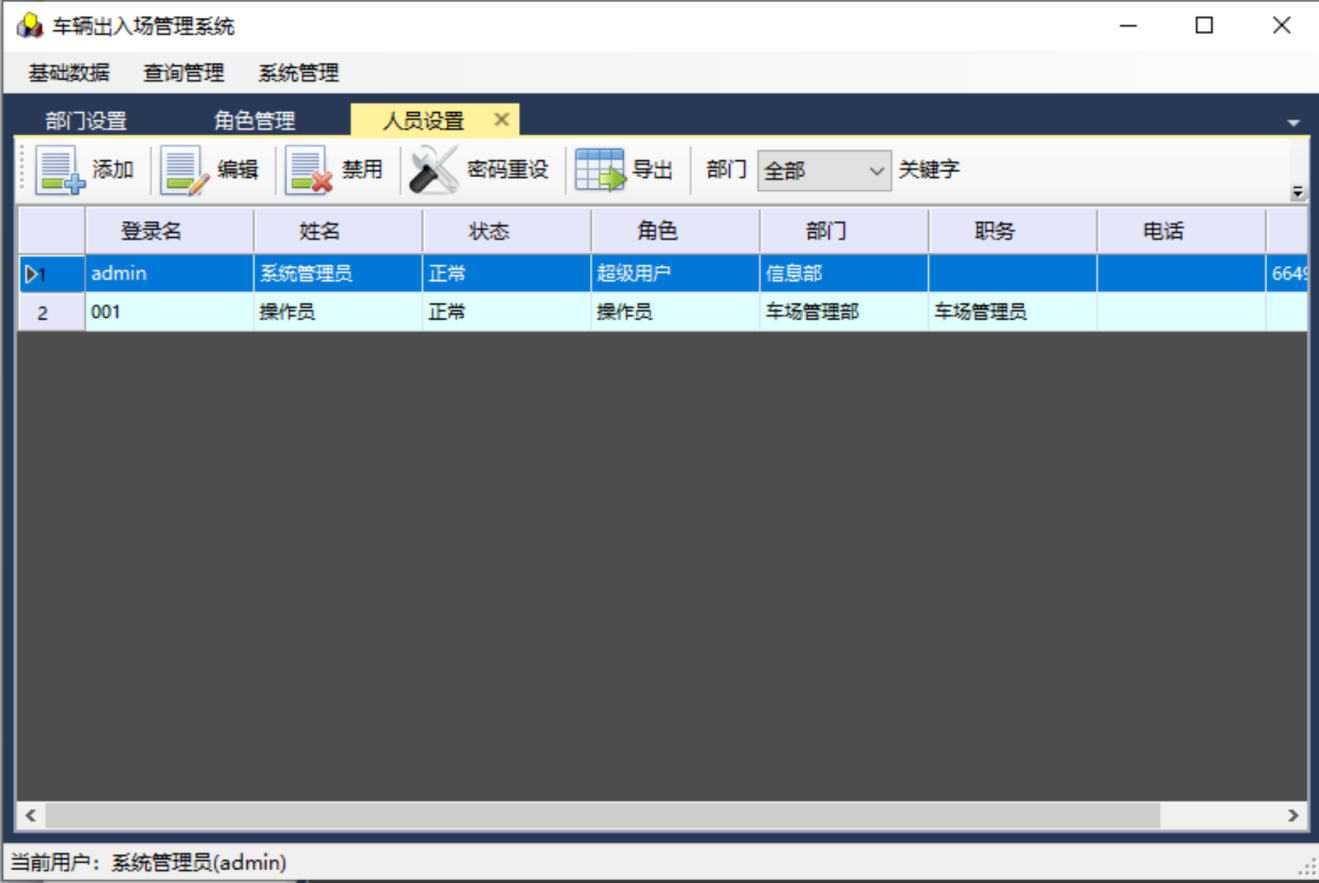The height and width of the screenshot is (883, 1319).
Task: Click the 角色 column header
Action: point(658,231)
